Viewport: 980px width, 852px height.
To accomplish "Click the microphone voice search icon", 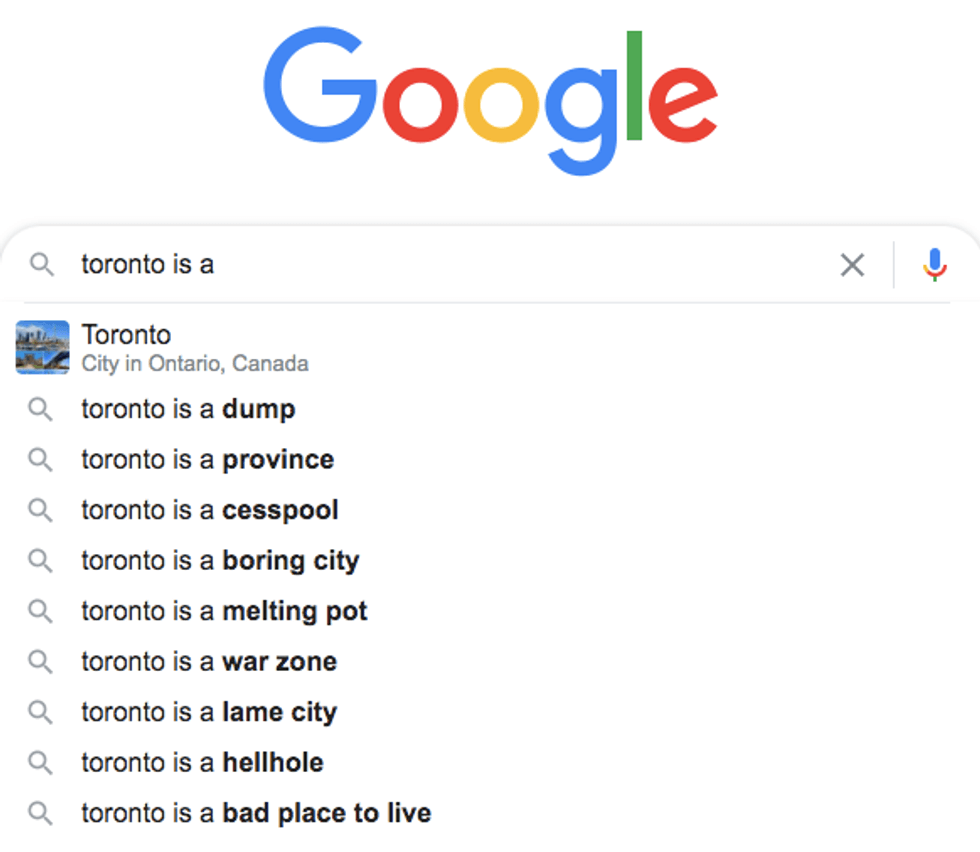I will click(x=934, y=265).
